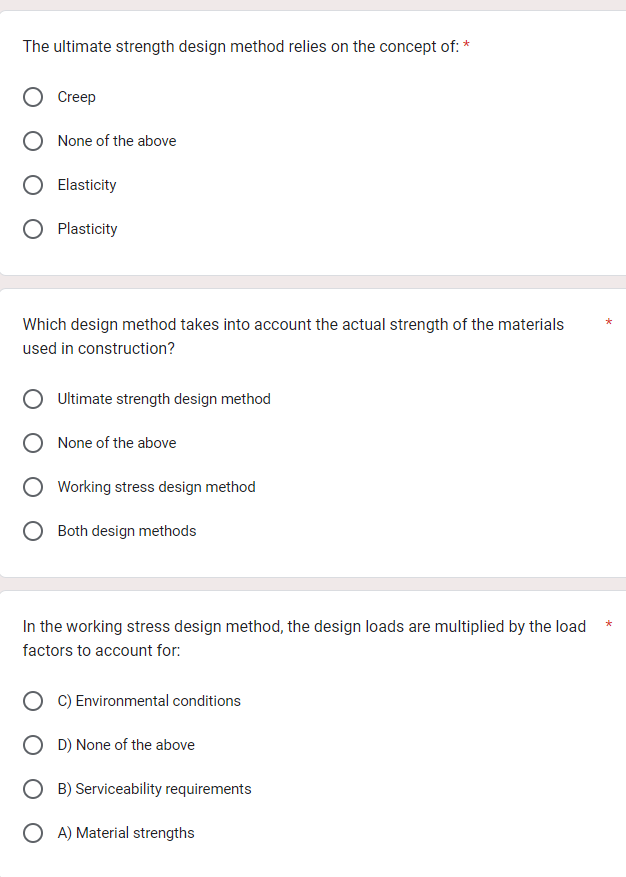The height and width of the screenshot is (877, 626).
Task: Click the second question's required asterisk
Action: [x=608, y=323]
